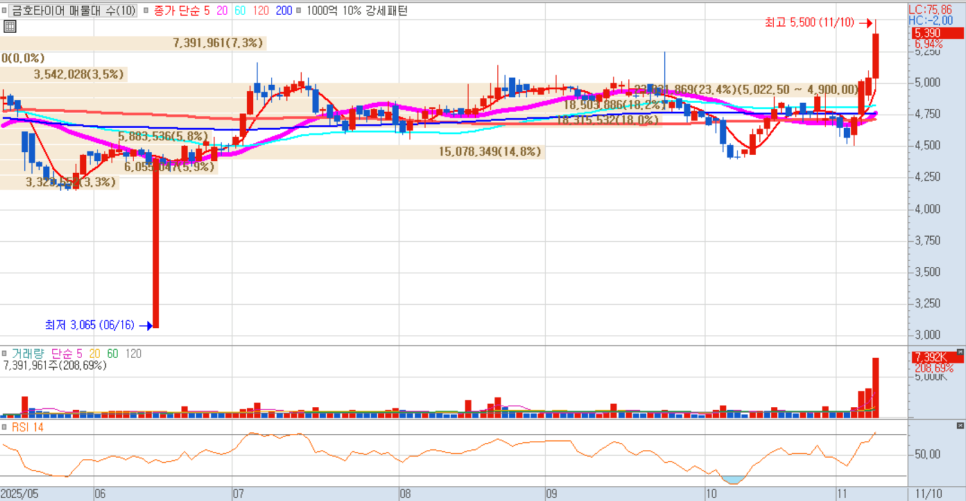Screen dimensions: 966x501
Task: Click the 6.94% change rate value
Action: [928, 44]
